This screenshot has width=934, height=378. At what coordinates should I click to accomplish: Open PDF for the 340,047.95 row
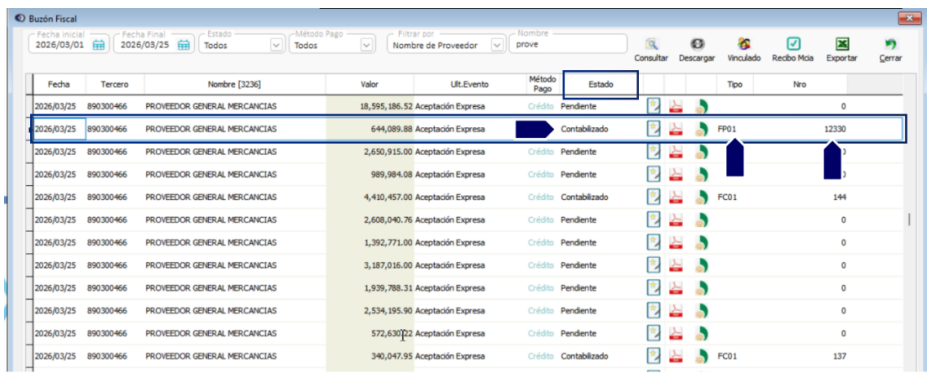point(675,356)
